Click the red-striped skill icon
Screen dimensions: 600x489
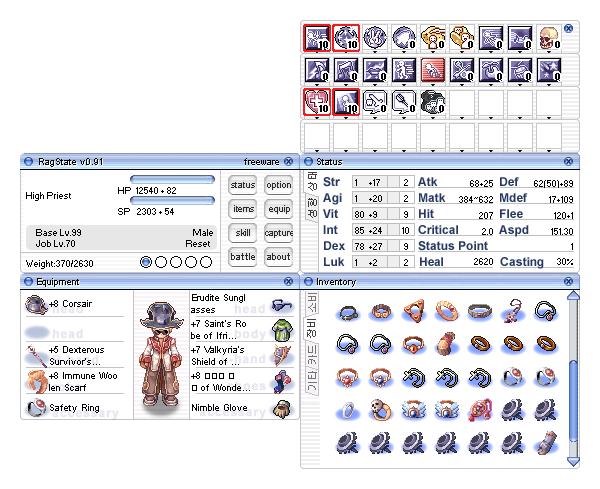(x=433, y=70)
